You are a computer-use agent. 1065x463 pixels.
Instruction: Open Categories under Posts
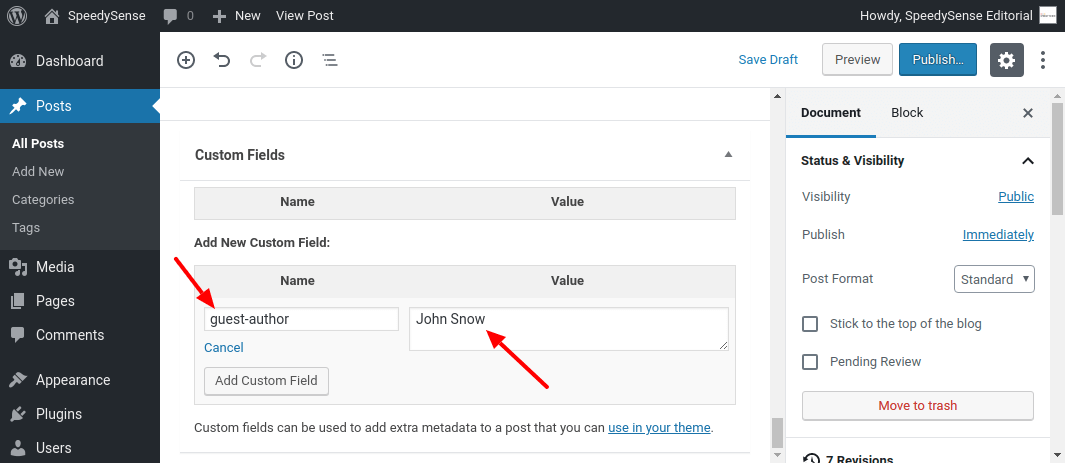[43, 200]
